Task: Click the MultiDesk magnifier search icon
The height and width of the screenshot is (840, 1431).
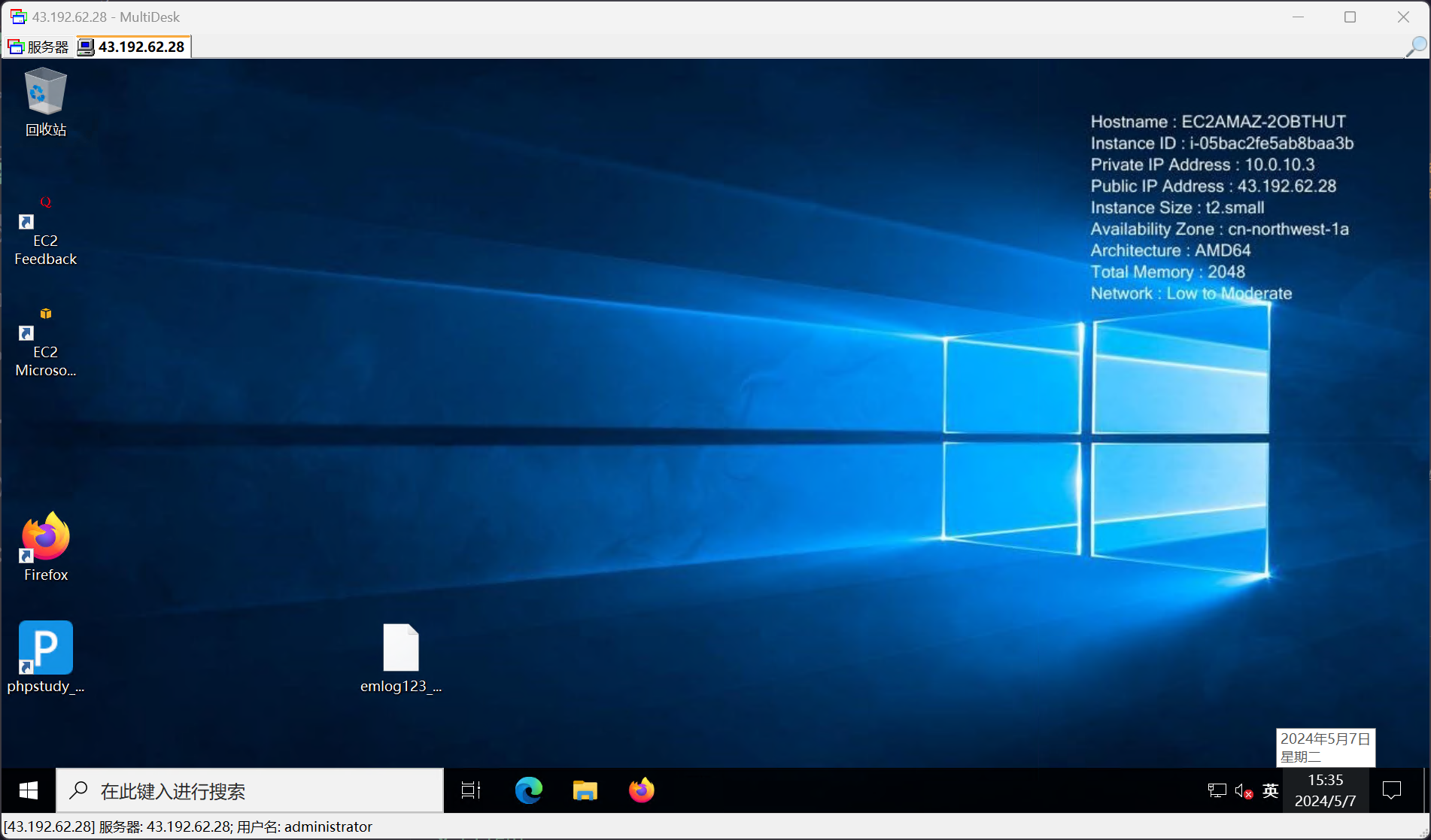Action: pos(1416,47)
